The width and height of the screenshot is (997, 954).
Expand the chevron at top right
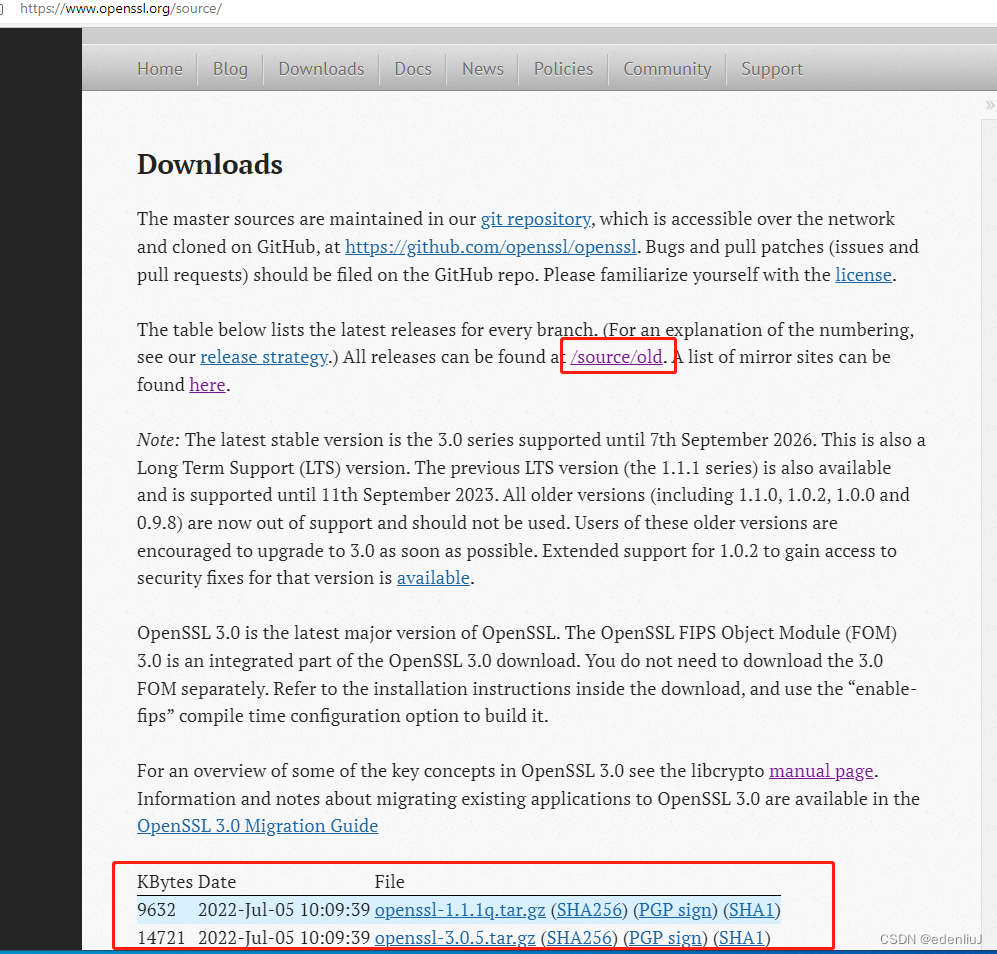(989, 104)
